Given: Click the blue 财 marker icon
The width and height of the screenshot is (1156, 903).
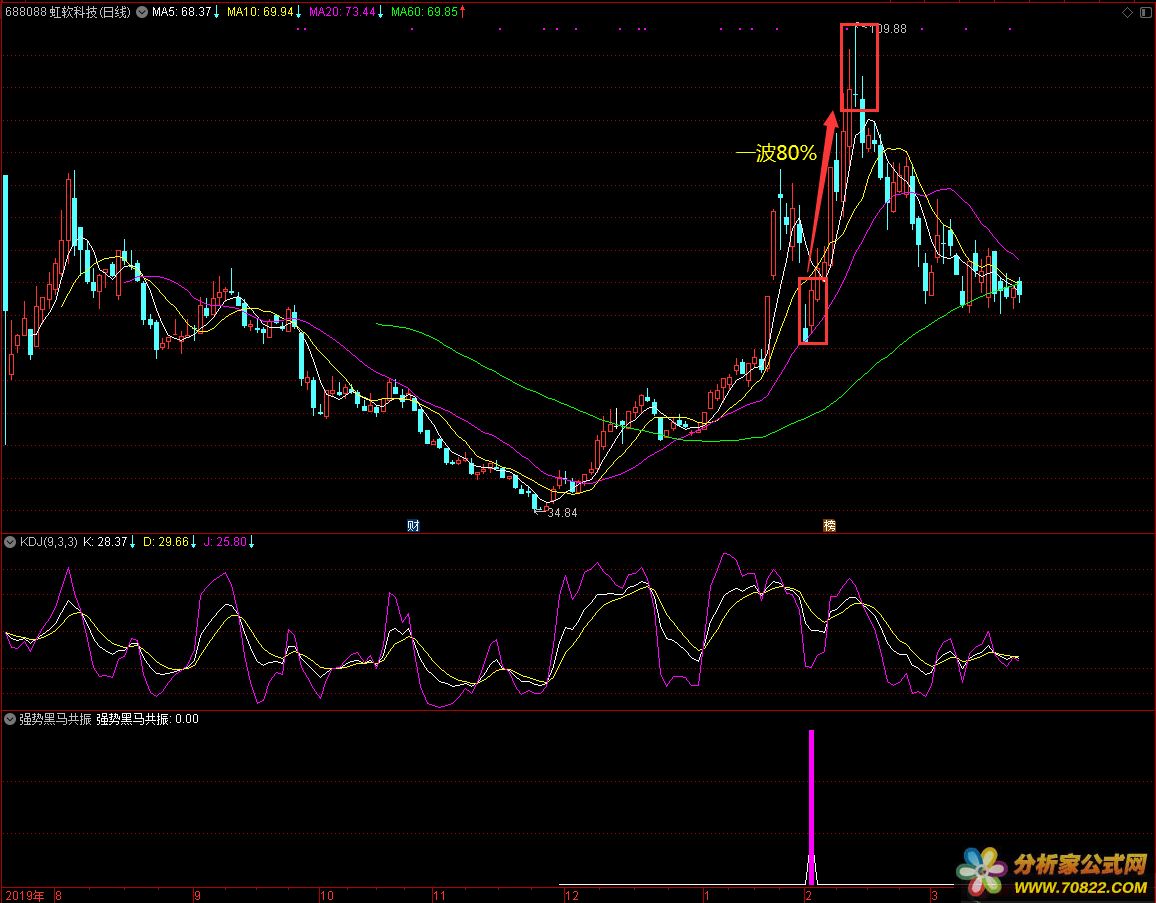Looking at the screenshot, I should click(412, 525).
